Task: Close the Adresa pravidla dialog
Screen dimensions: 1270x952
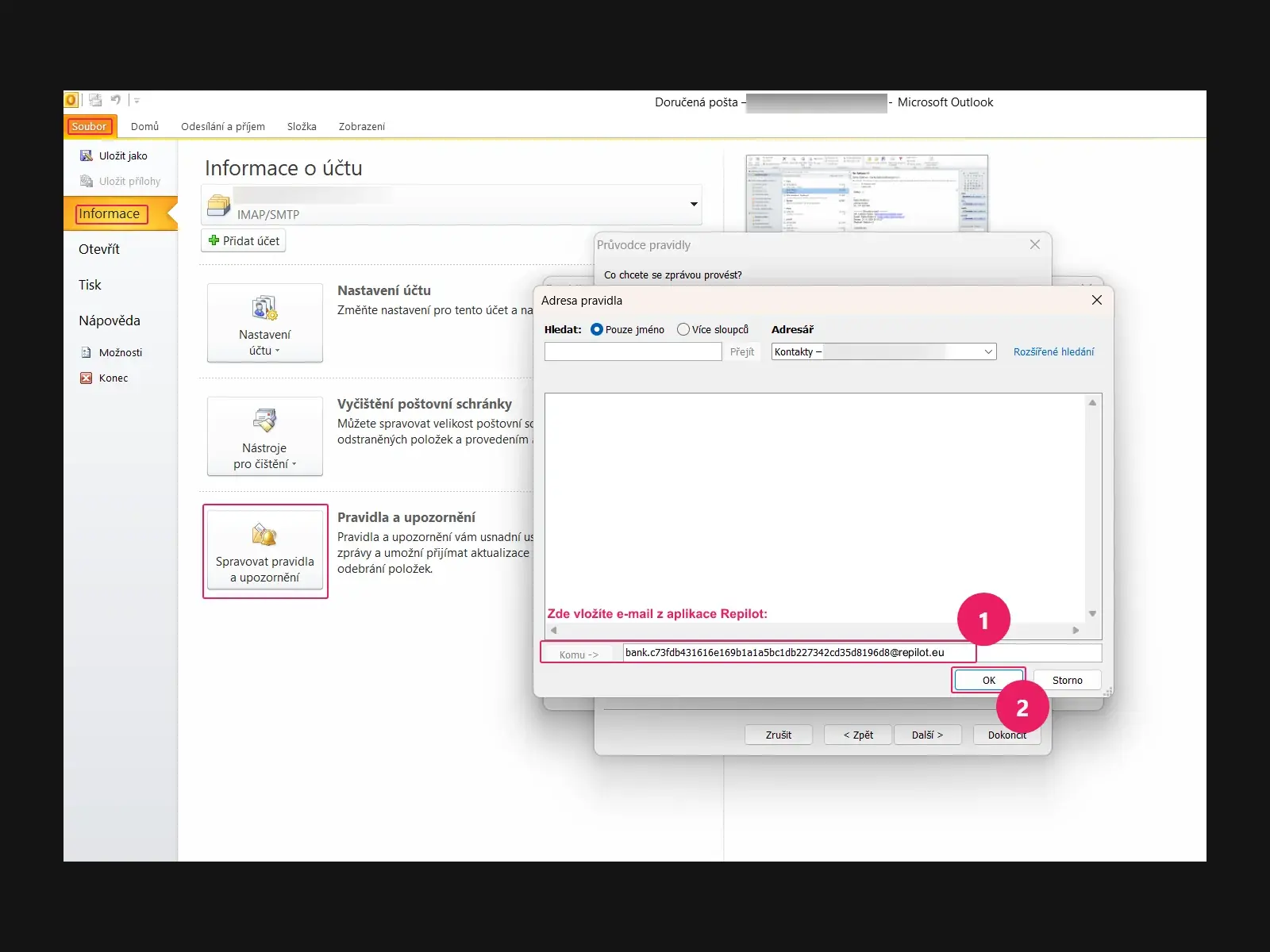Action: 1097,300
